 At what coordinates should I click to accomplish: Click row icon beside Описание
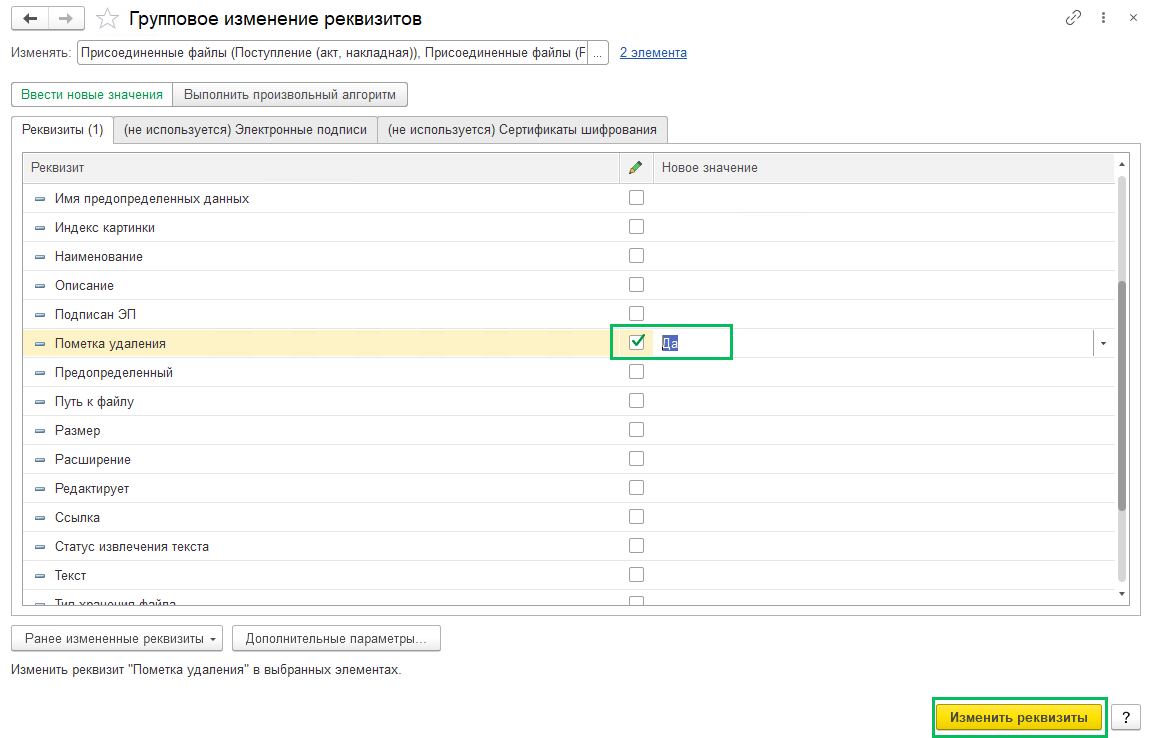tap(40, 286)
